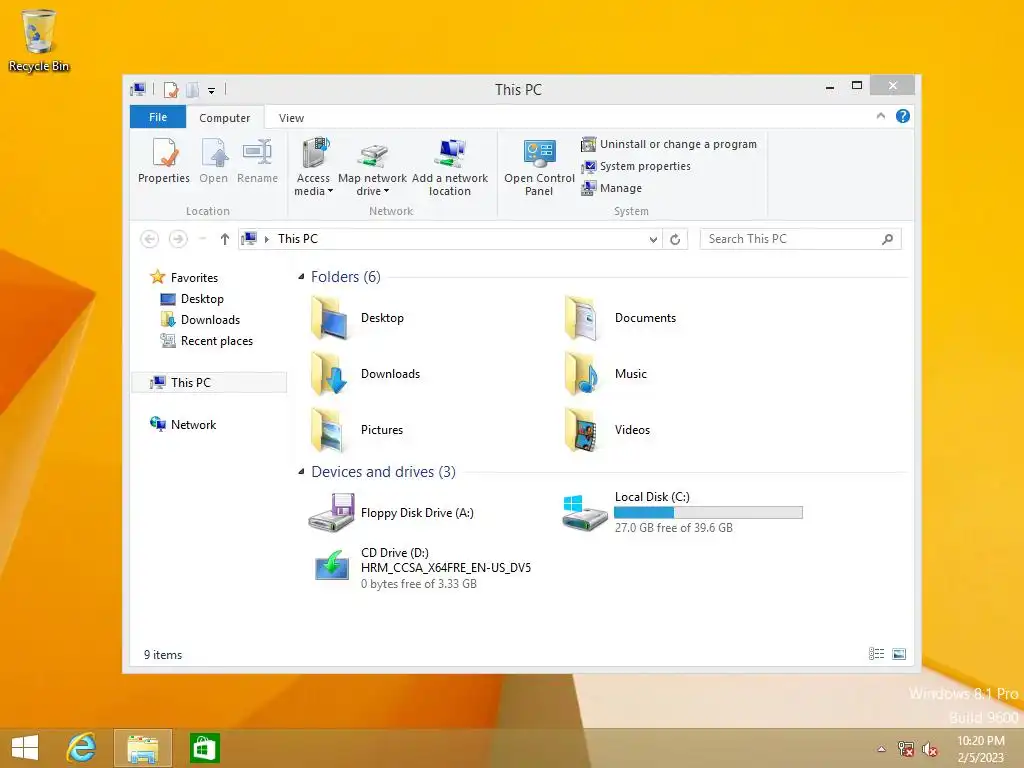Show hidden tray icons arrow

[882, 748]
